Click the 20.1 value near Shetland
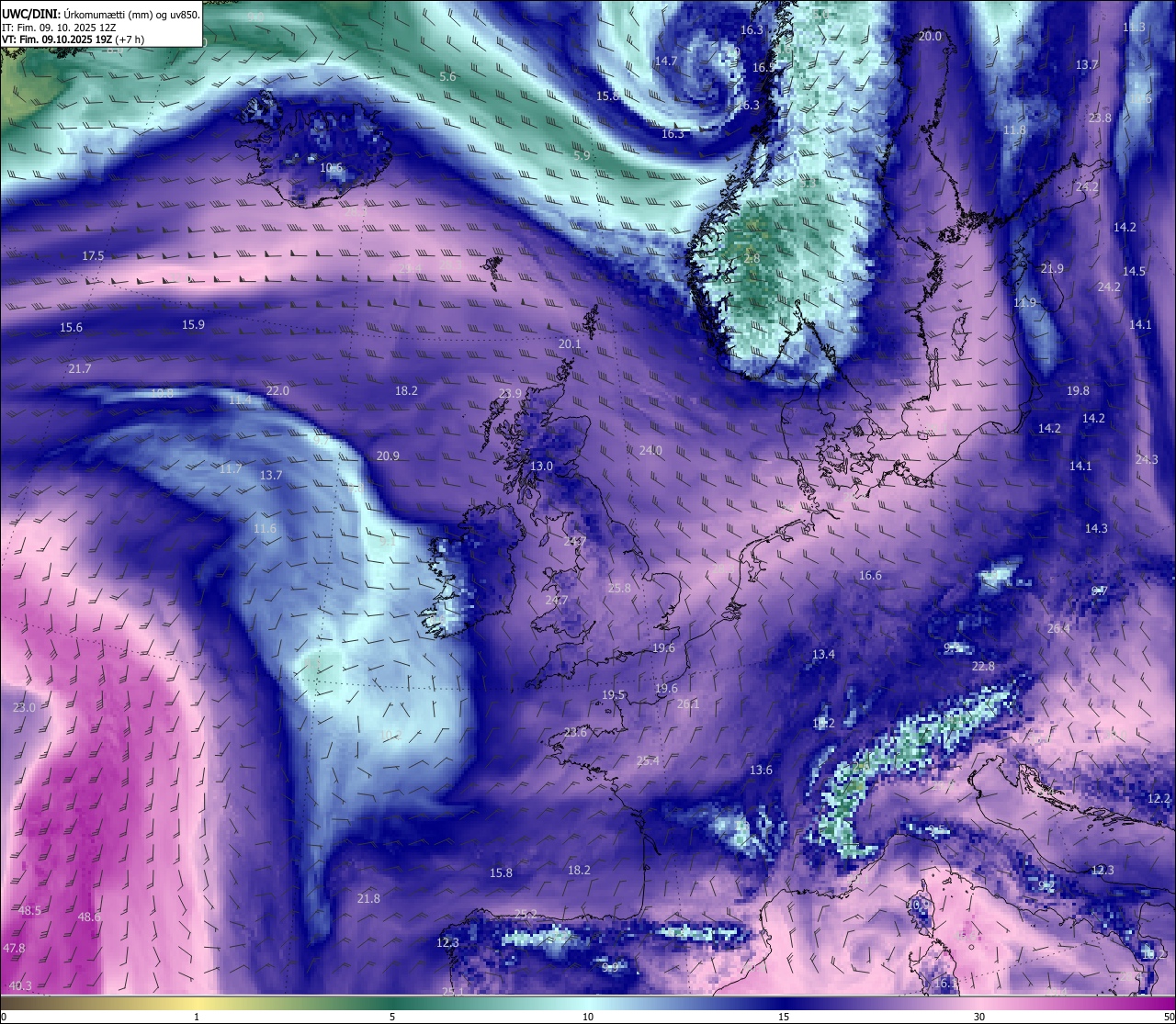Screen dimensions: 1176x1024 coord(570,344)
